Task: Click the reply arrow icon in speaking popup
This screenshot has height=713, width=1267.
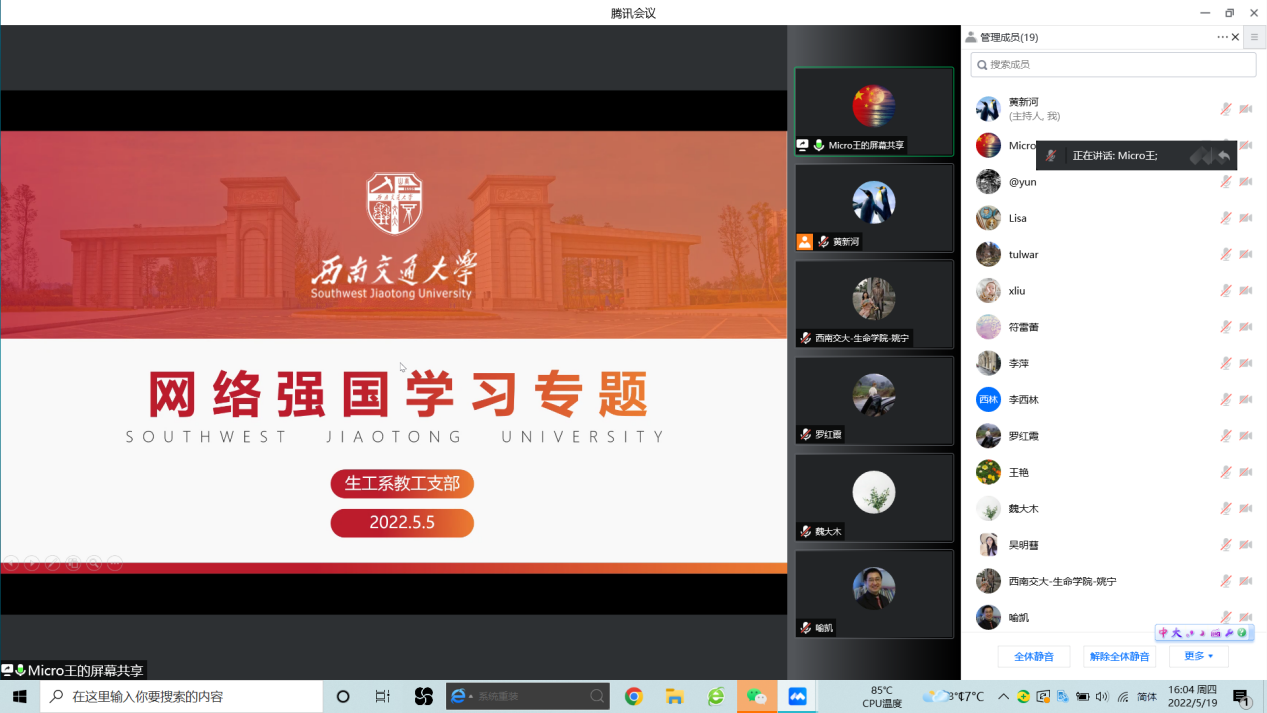Action: click(1224, 156)
